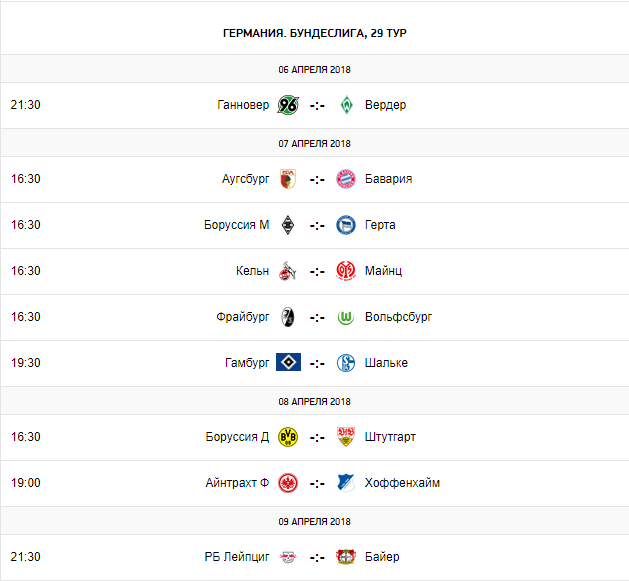
Task: Click the Hertha club logo
Action: tap(346, 225)
